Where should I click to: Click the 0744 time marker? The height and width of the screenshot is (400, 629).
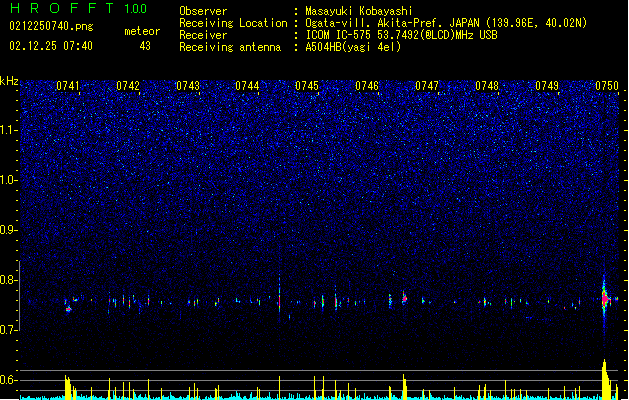[x=247, y=86]
